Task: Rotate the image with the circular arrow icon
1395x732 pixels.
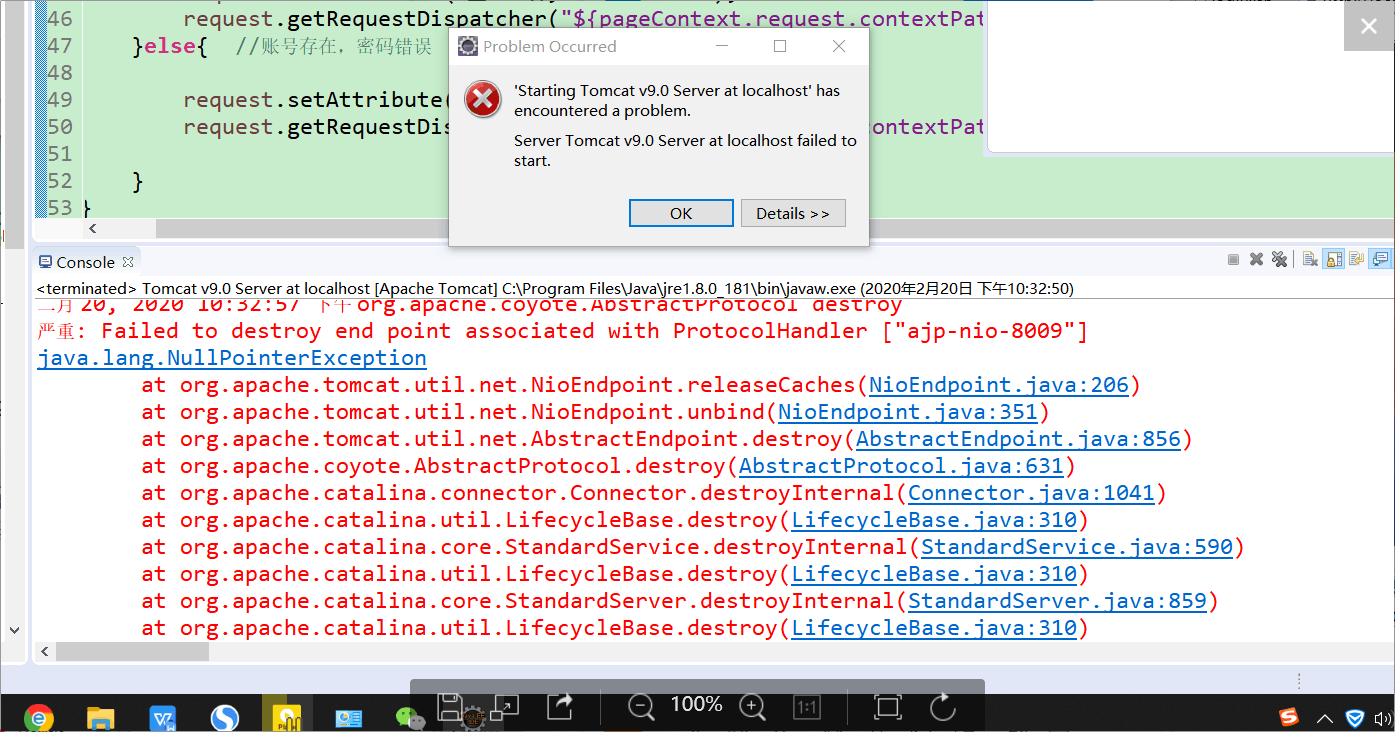Action: click(x=943, y=707)
